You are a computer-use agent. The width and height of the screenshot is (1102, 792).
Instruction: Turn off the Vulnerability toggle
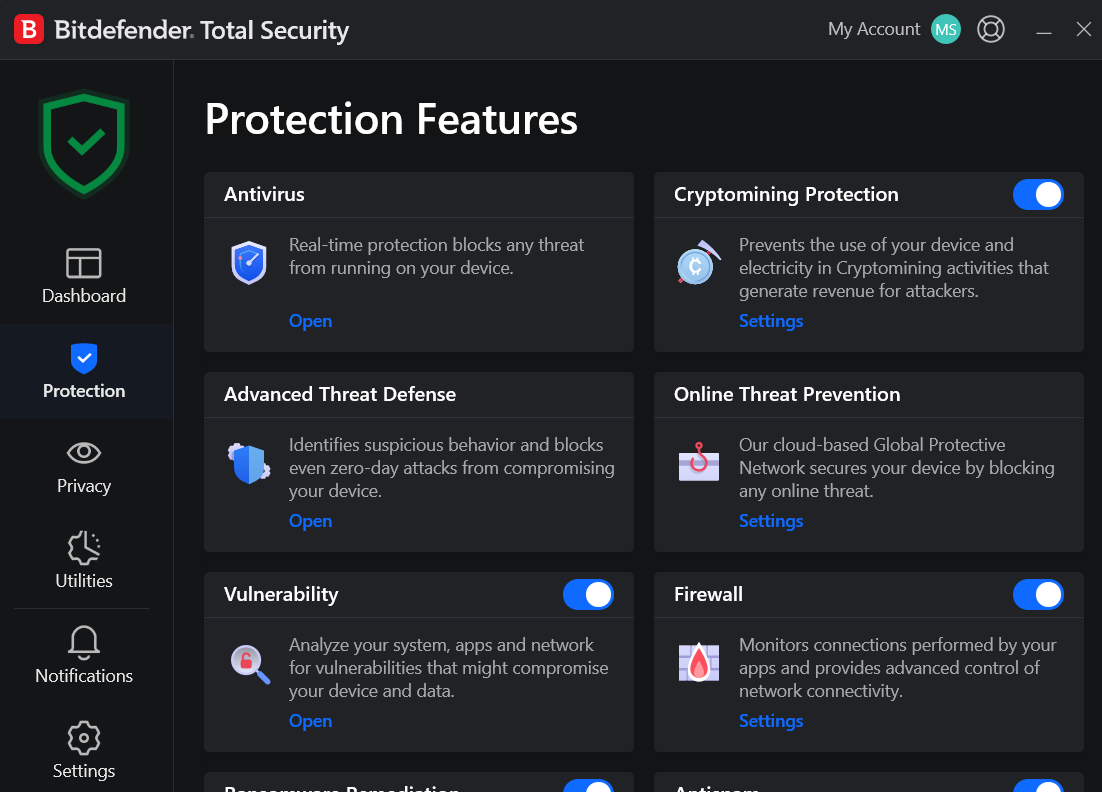(588, 595)
